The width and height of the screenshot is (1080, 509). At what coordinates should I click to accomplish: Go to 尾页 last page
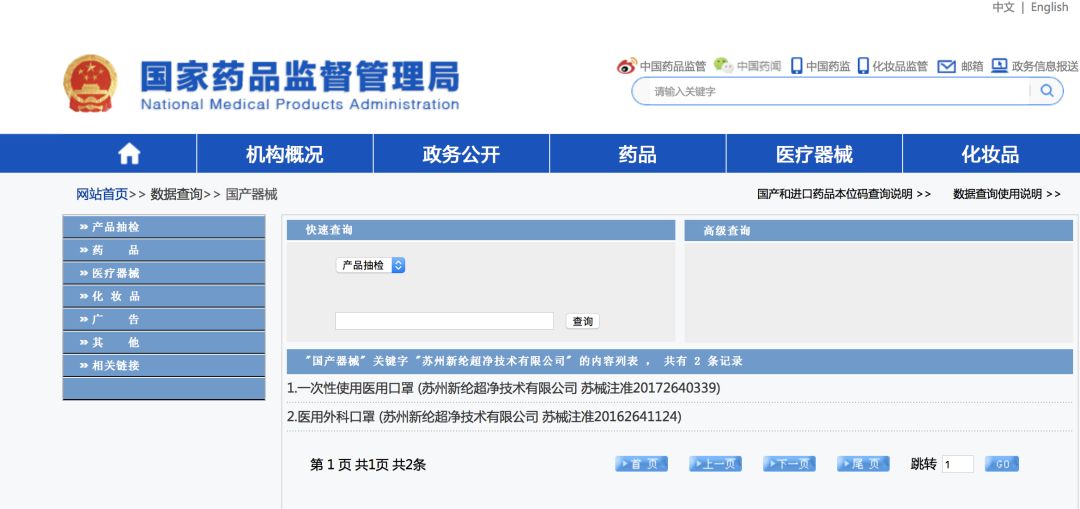coord(863,464)
